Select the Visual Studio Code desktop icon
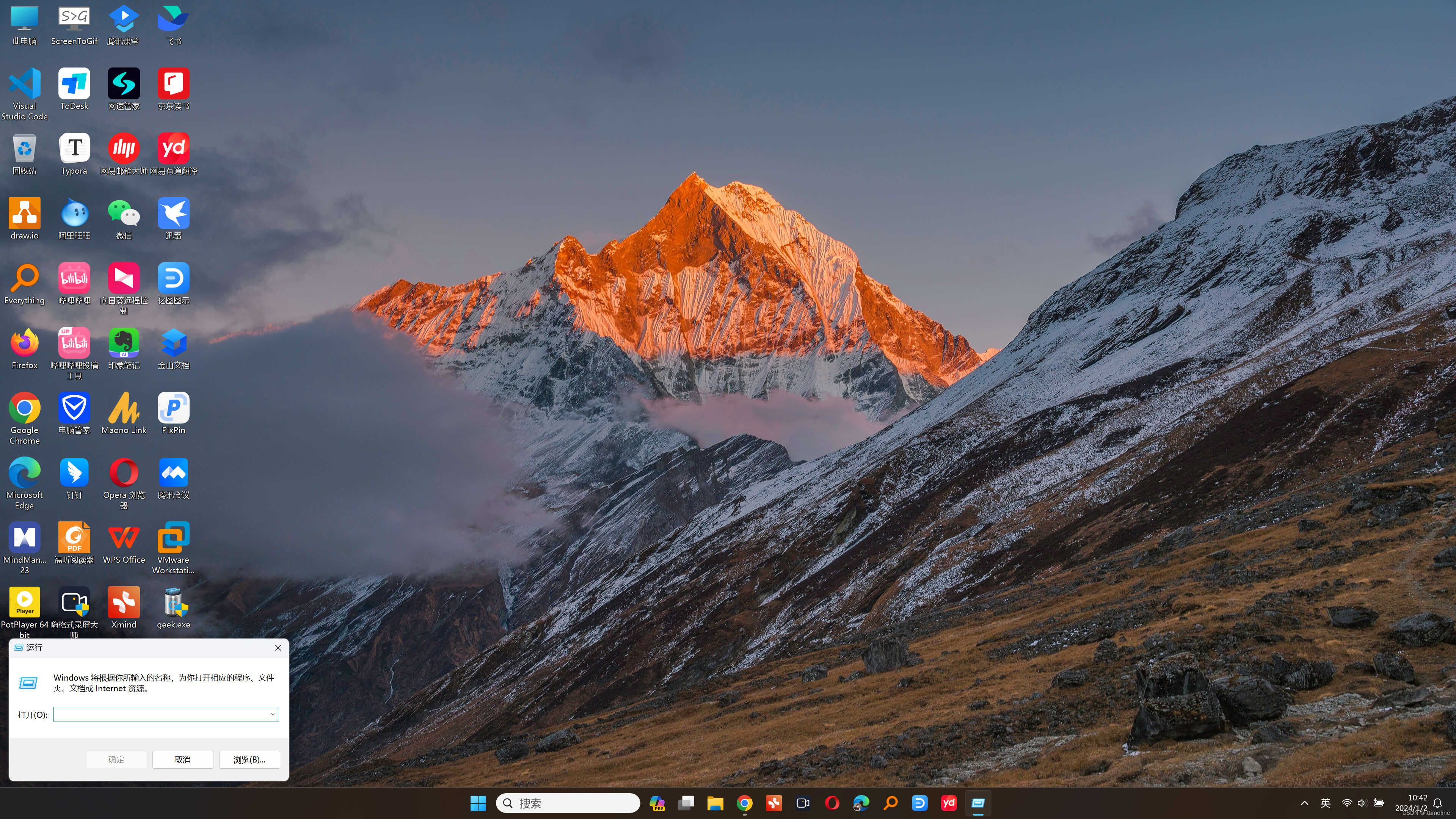Image resolution: width=1456 pixels, height=819 pixels. [x=24, y=94]
